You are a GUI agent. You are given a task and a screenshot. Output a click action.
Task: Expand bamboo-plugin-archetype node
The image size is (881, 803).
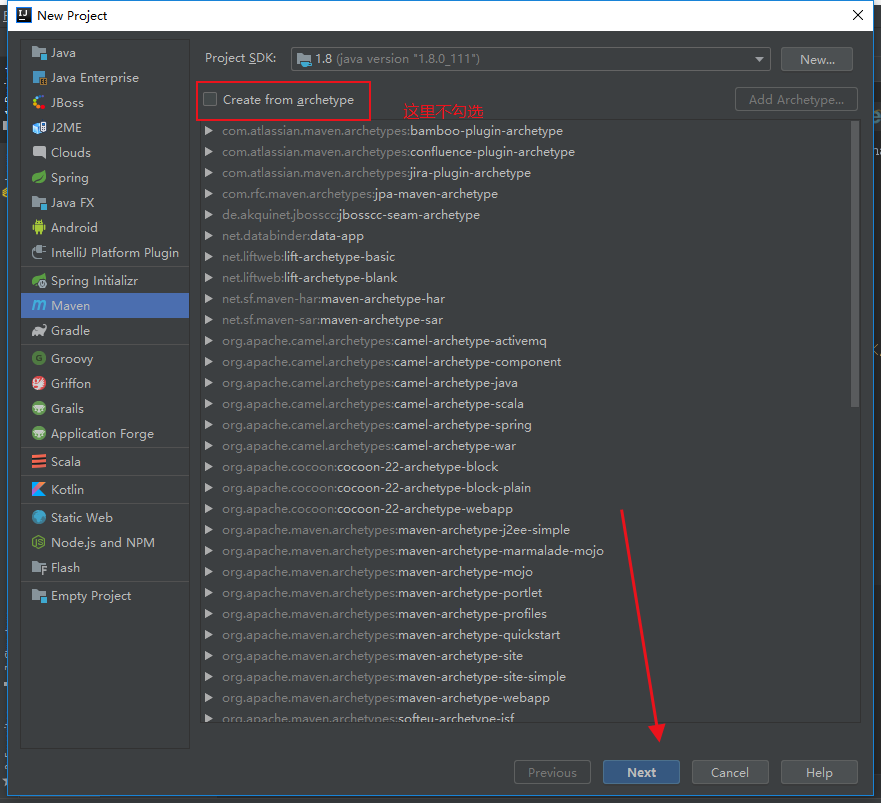[x=208, y=131]
